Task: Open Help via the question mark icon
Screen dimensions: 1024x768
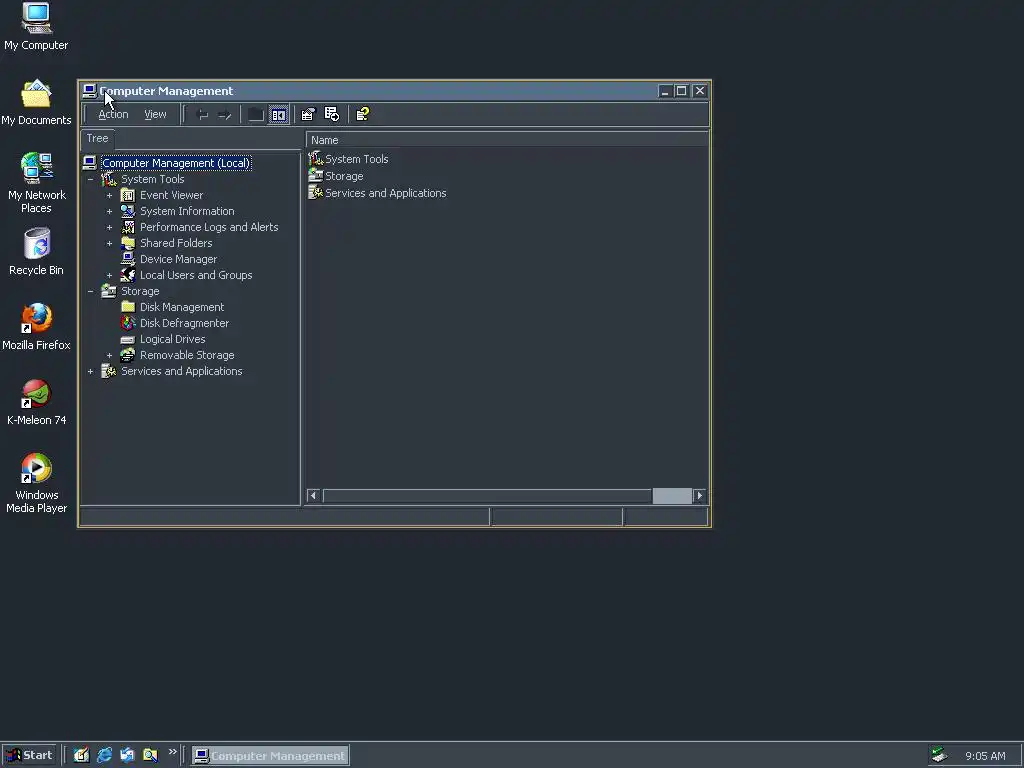Action: (x=362, y=115)
